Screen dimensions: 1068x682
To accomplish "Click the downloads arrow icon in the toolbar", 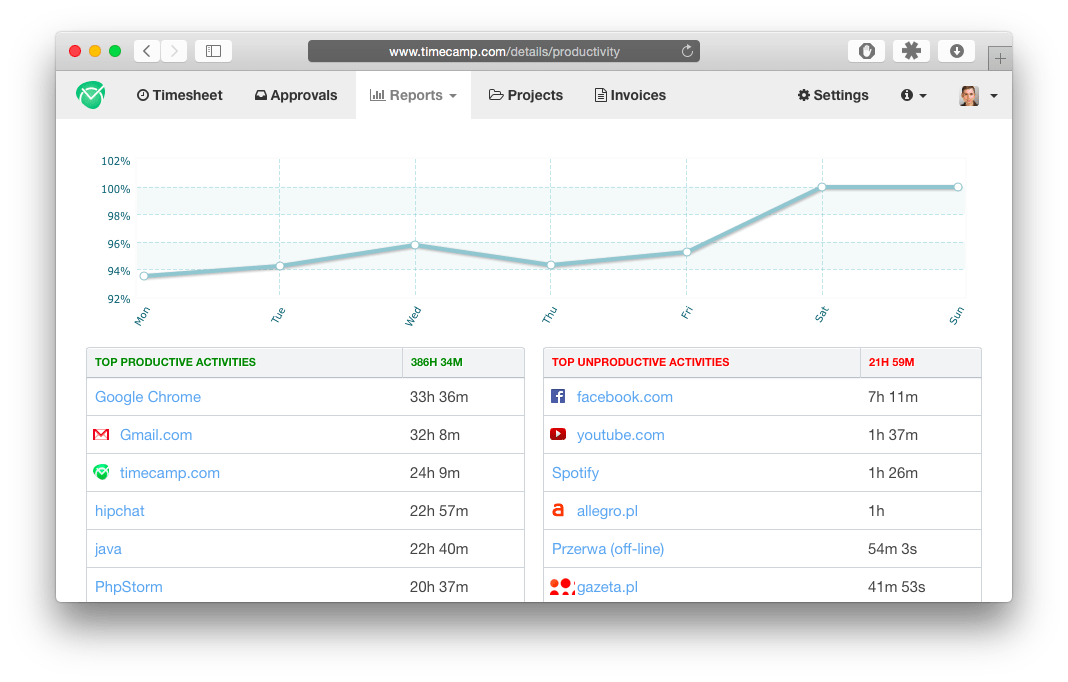I will click(957, 50).
